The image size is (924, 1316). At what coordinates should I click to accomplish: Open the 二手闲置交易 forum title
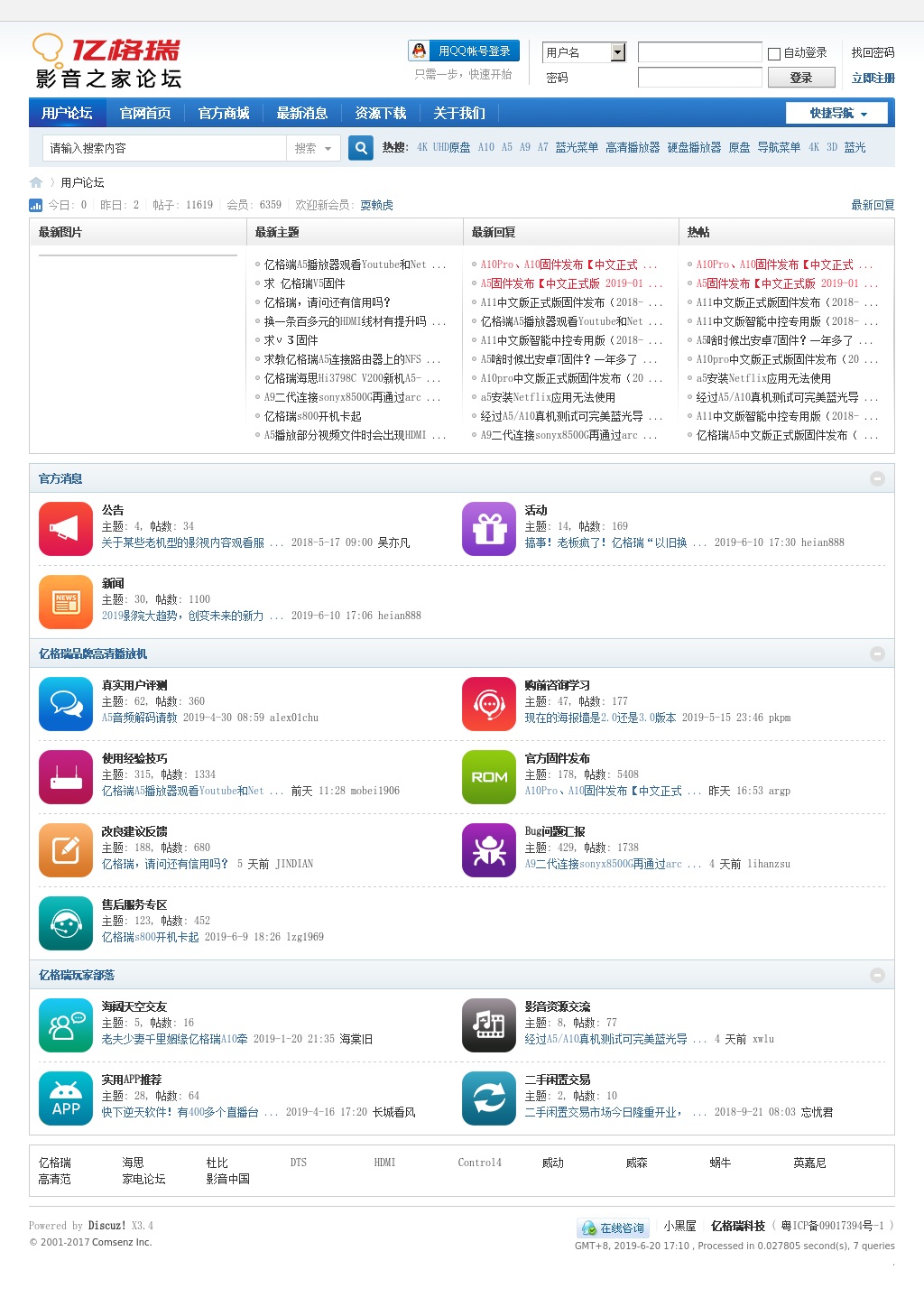click(557, 1080)
